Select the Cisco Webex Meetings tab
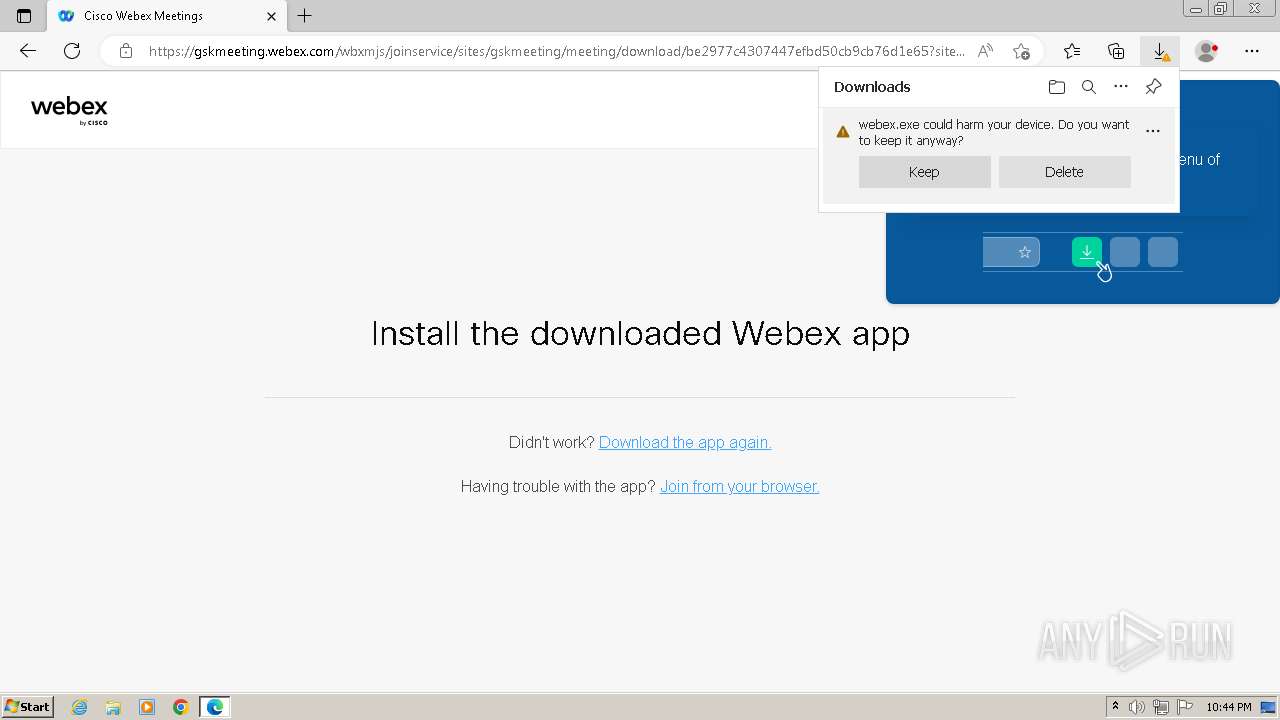The width and height of the screenshot is (1280, 720). 166,16
